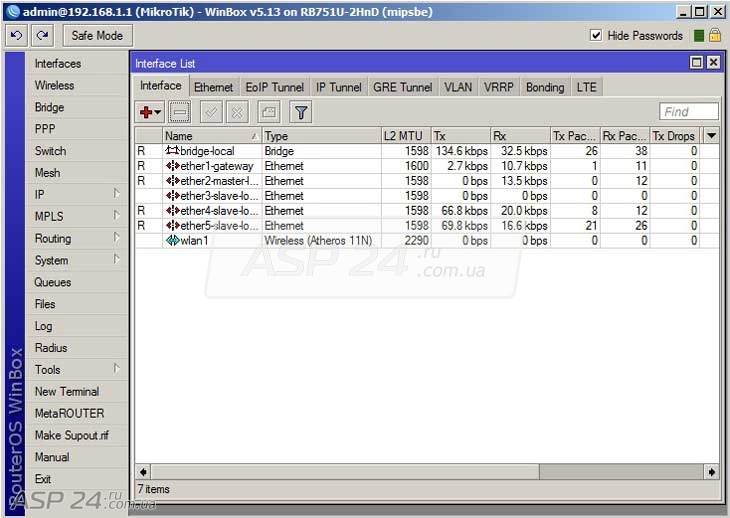
Task: Open the VRRP tab
Action: pyautogui.click(x=498, y=87)
